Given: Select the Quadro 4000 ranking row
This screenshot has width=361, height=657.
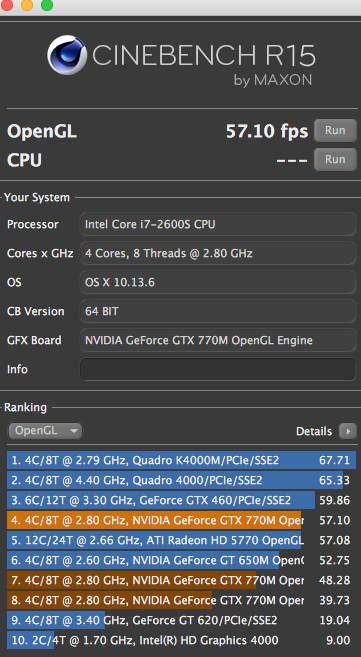Looking at the screenshot, I should tap(181, 480).
